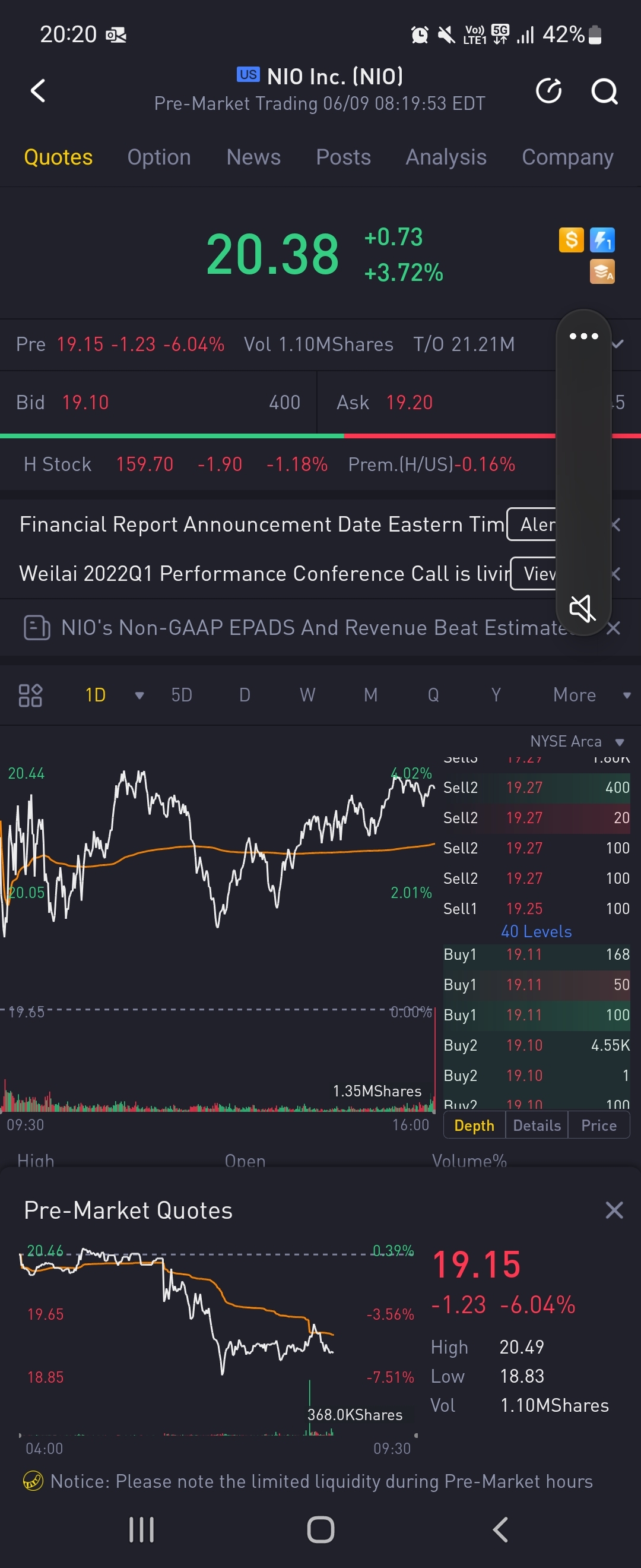Open the Analysis tab
The width and height of the screenshot is (641, 1568).
[446, 157]
